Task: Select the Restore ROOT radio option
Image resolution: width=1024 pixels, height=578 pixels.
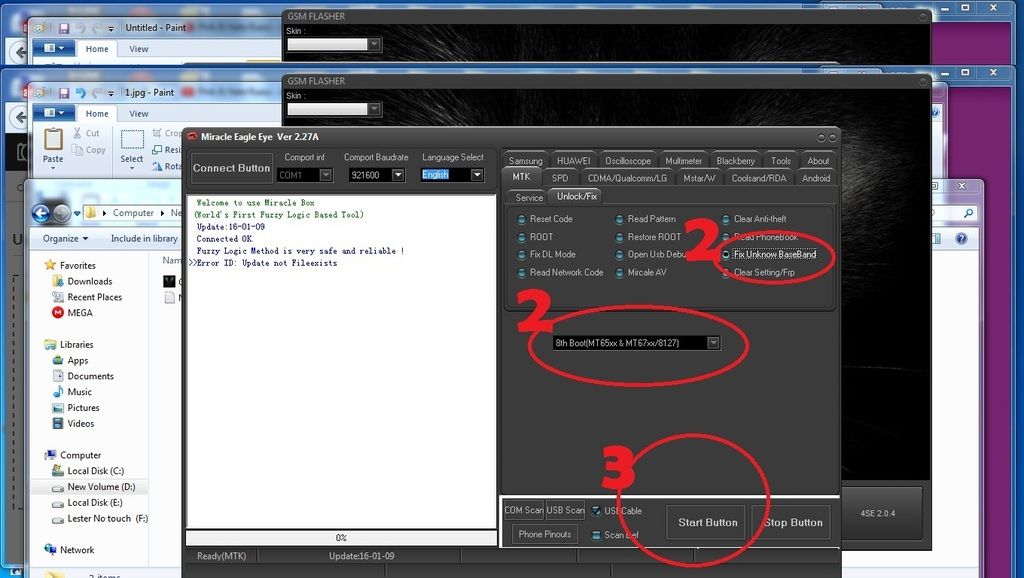Action: pos(619,238)
